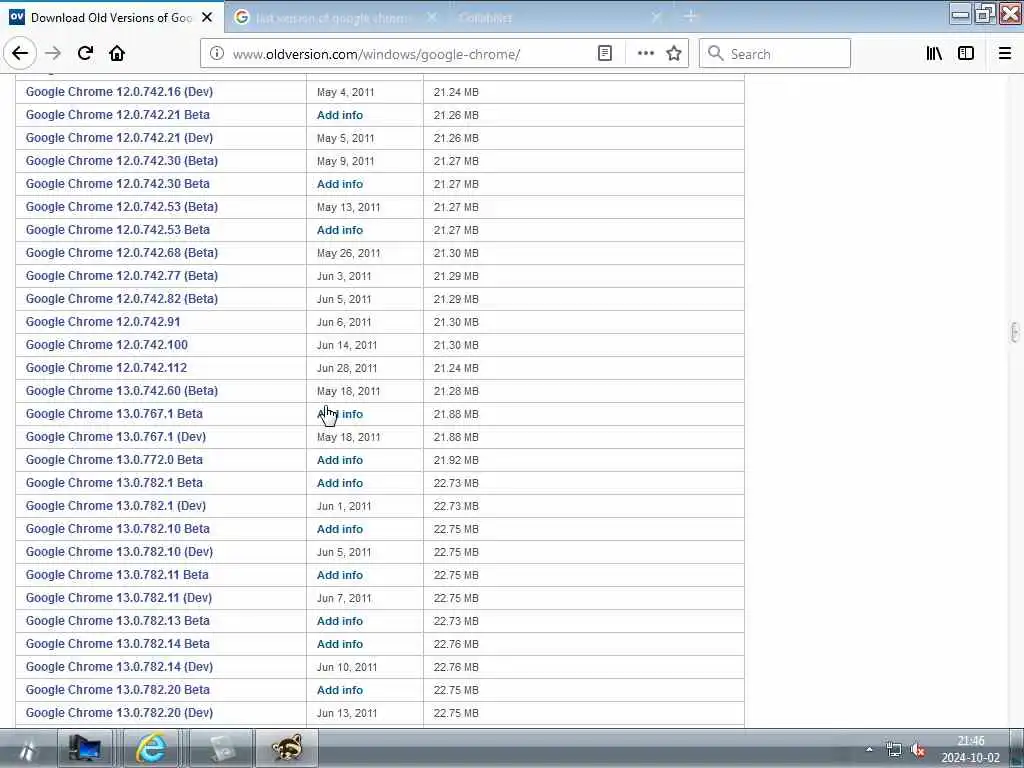Open Google Chrome 13.0.782.1 Beta link
Image resolution: width=1024 pixels, height=768 pixels.
pos(114,483)
